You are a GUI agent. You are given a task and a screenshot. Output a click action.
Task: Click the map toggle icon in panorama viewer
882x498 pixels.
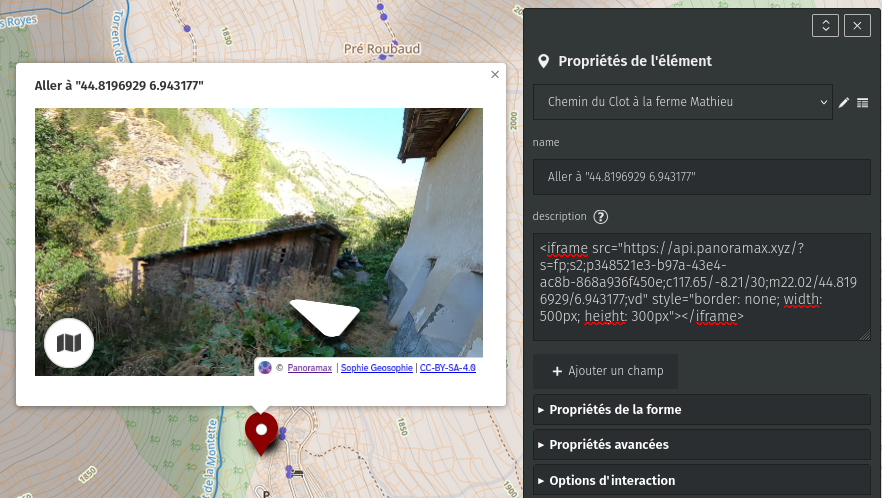69,343
